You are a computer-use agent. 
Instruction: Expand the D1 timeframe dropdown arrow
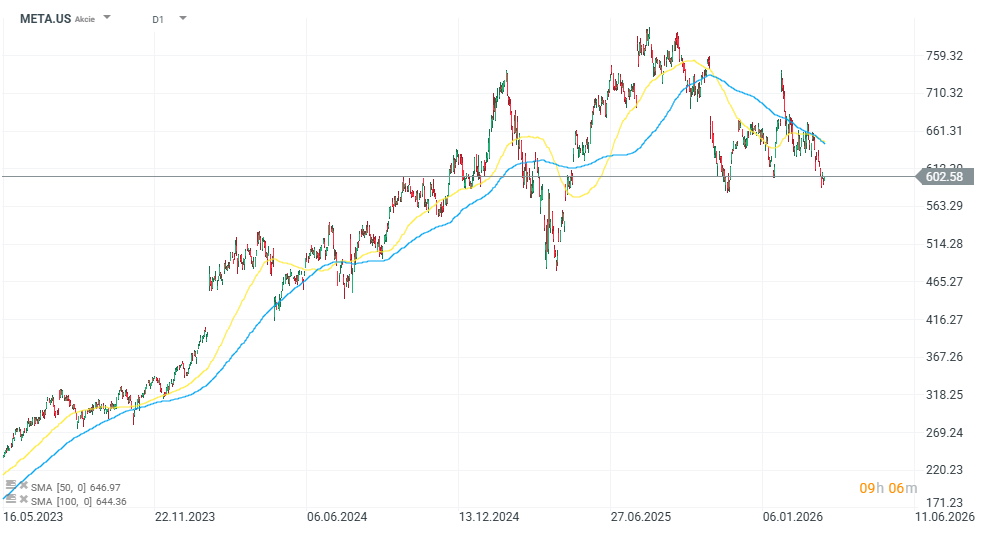click(x=183, y=18)
